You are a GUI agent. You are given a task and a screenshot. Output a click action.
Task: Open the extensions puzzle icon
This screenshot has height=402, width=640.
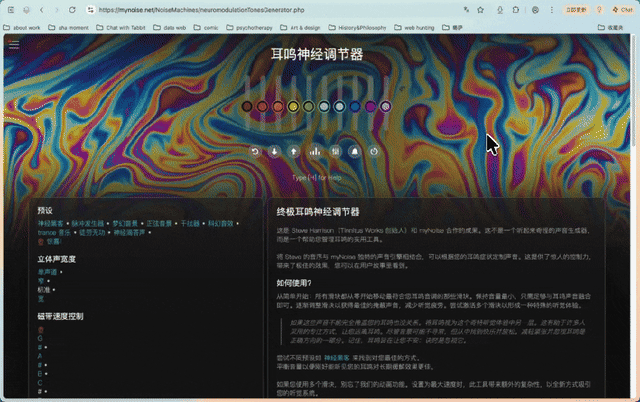pos(516,10)
